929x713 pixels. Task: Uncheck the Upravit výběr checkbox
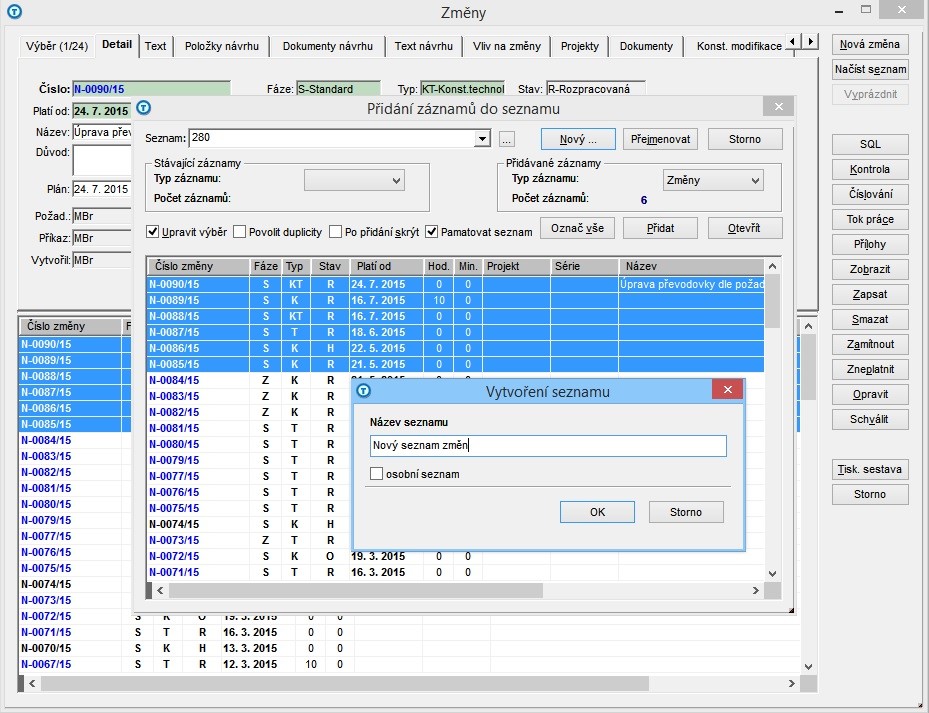pyautogui.click(x=152, y=232)
